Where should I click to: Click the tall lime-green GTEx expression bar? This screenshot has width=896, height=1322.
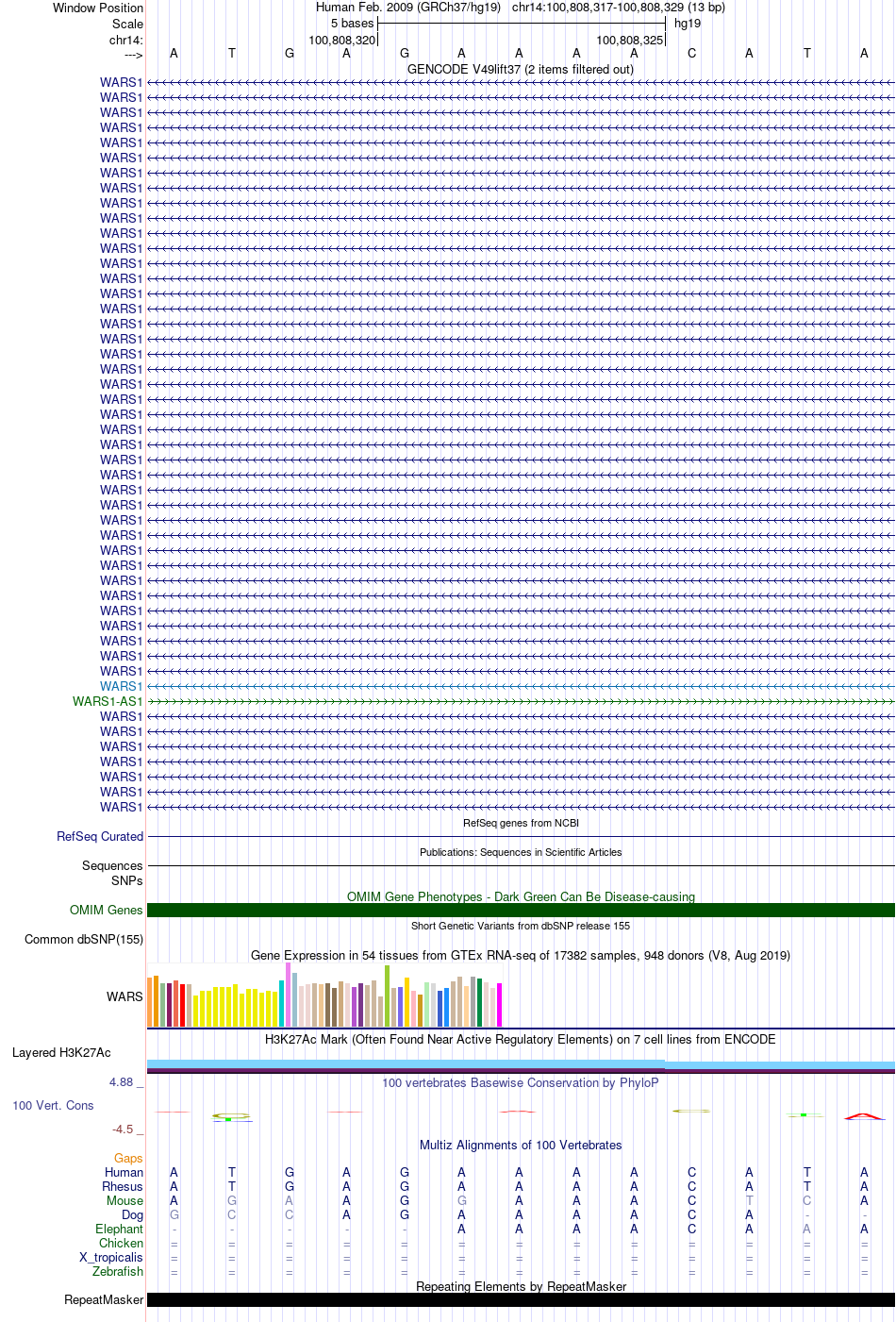387,996
